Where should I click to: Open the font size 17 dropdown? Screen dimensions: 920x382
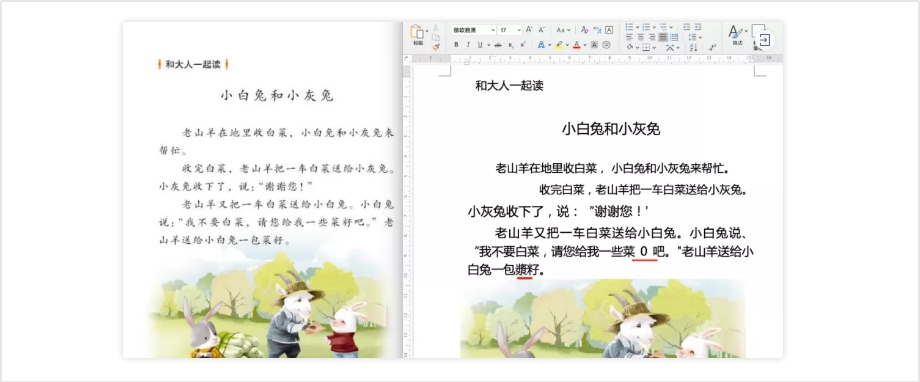pyautogui.click(x=510, y=30)
